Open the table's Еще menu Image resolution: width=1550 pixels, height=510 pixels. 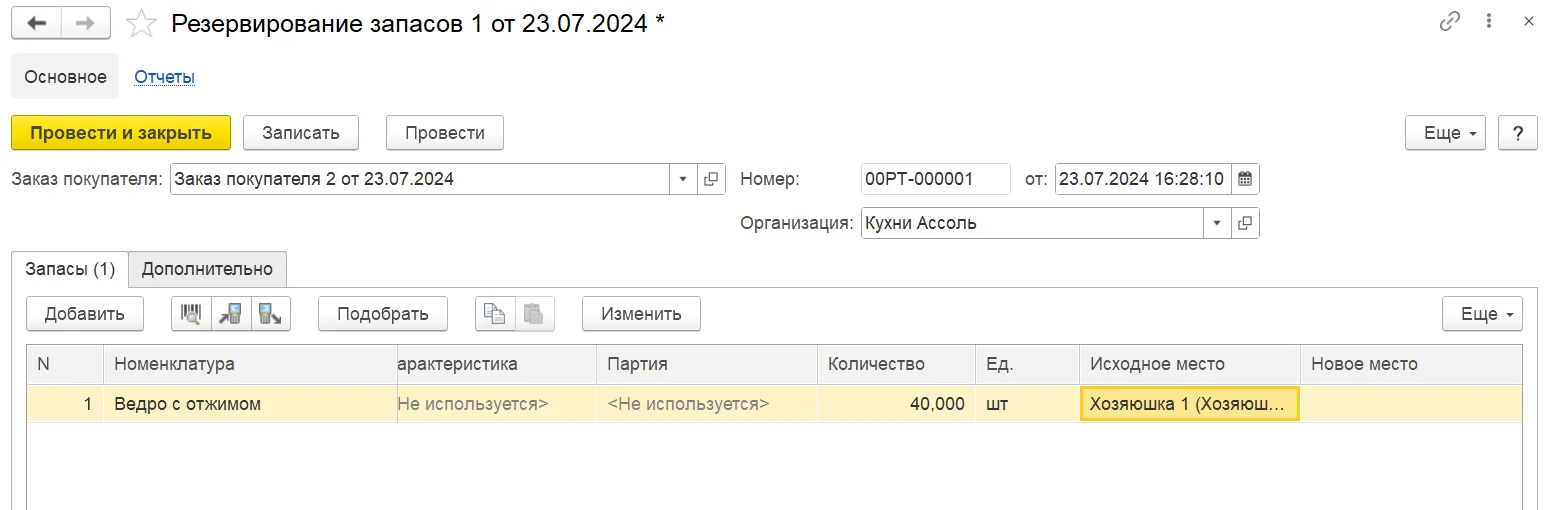pyautogui.click(x=1482, y=313)
